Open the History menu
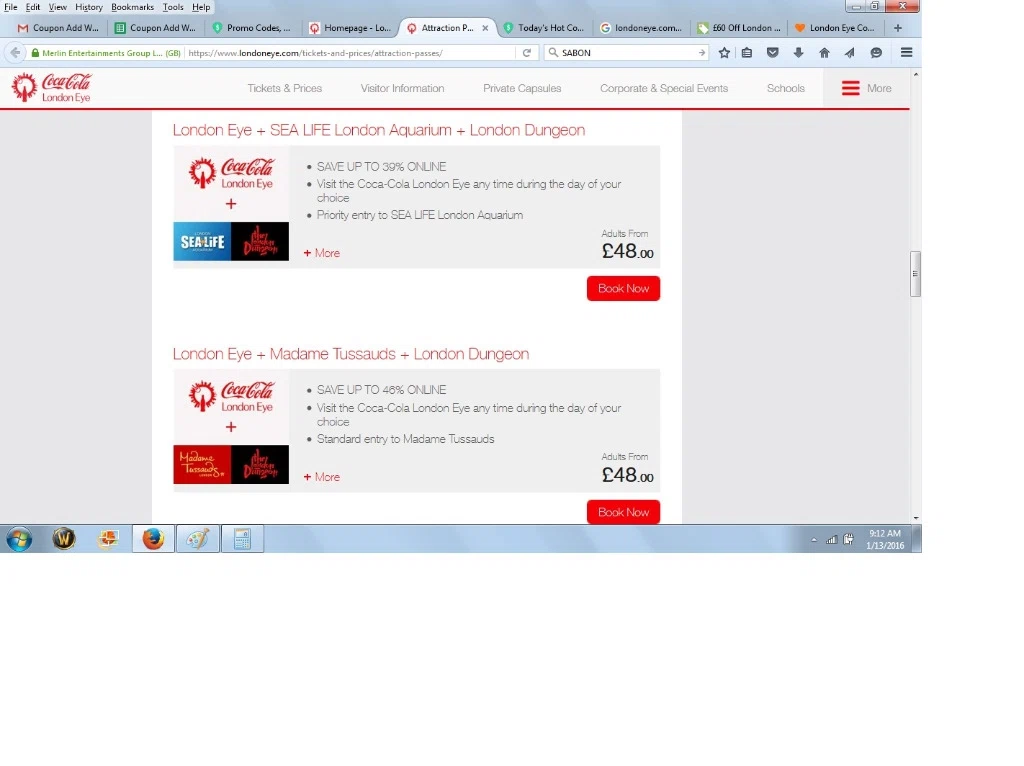 tap(89, 7)
